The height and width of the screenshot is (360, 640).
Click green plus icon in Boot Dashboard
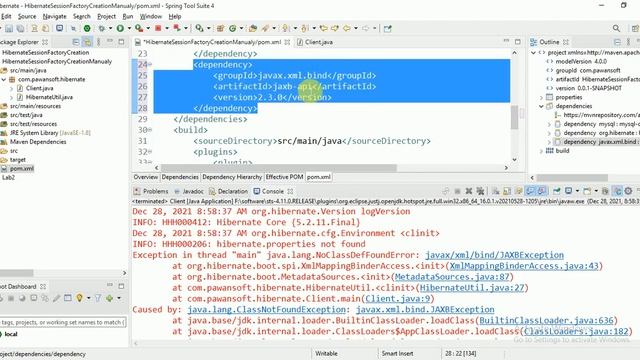click(109, 298)
